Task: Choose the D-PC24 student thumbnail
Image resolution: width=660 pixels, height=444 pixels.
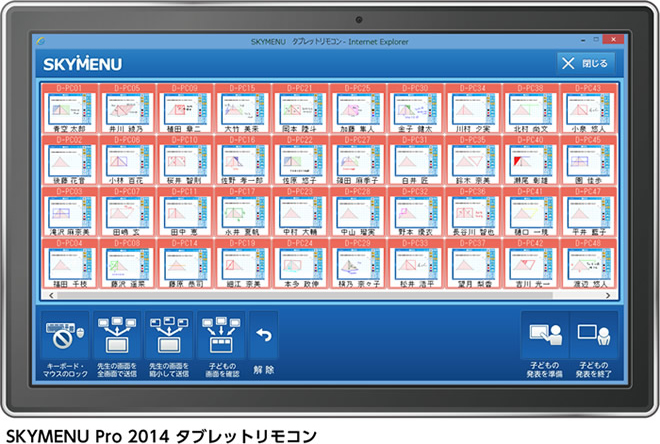Action: click(300, 263)
